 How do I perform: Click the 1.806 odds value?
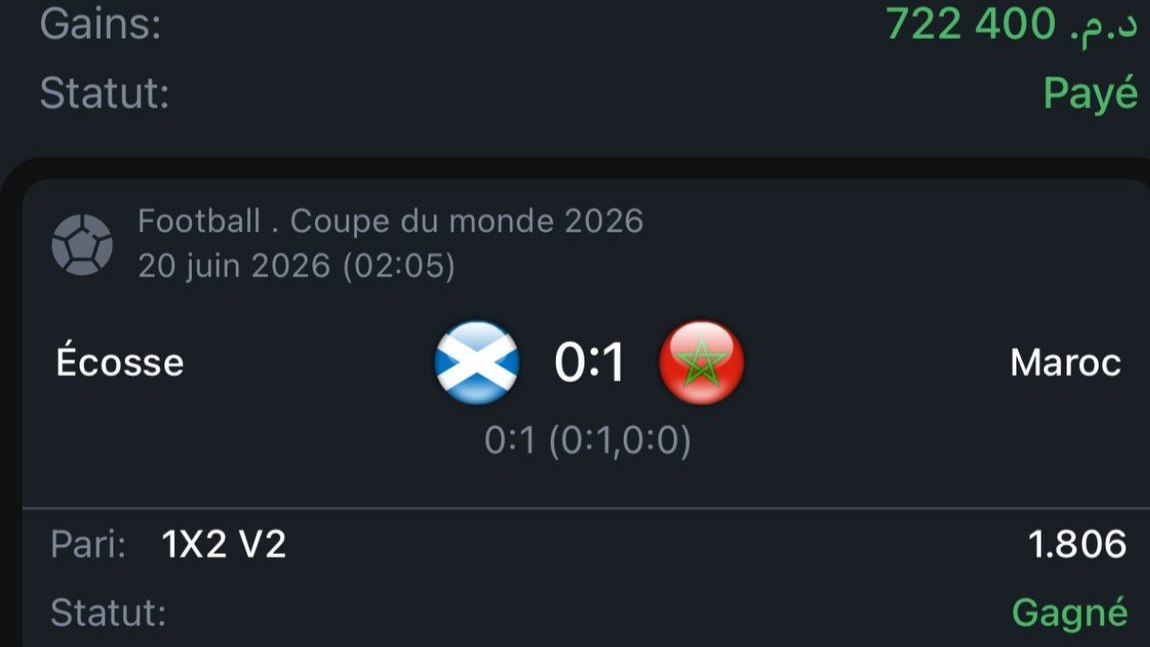coord(1077,544)
